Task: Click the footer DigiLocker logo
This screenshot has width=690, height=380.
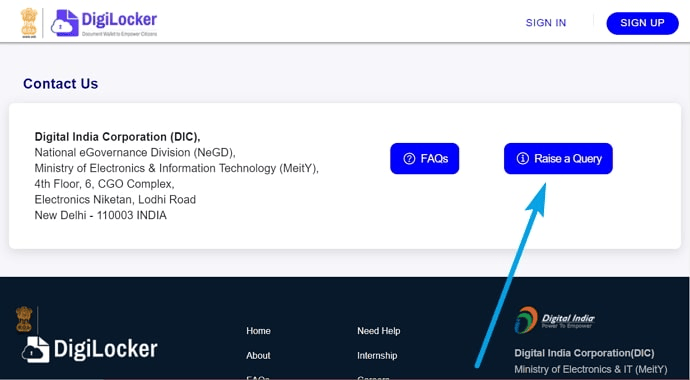Action: 90,350
